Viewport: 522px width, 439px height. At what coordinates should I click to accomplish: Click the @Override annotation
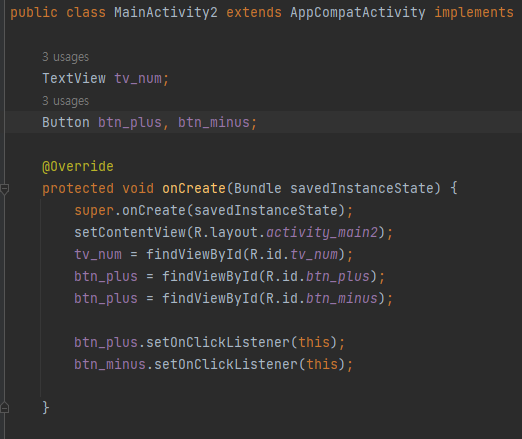click(x=78, y=166)
